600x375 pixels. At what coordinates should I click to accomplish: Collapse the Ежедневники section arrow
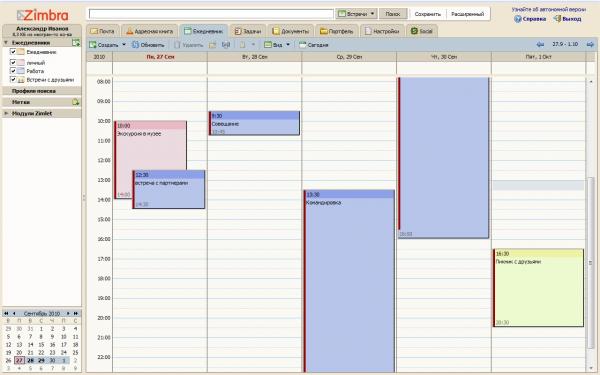pos(6,42)
